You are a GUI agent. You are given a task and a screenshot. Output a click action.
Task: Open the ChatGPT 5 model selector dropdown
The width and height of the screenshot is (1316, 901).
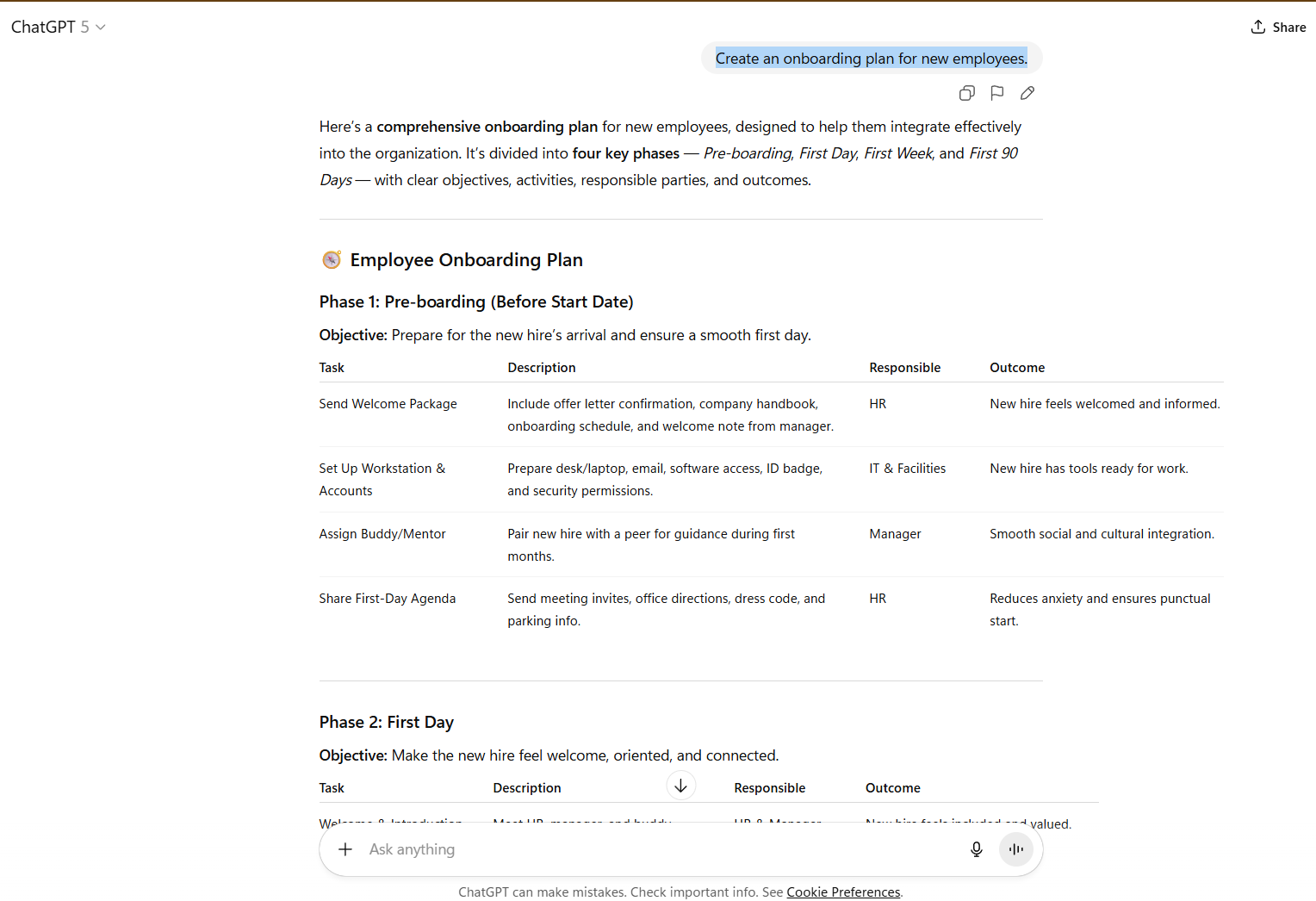(59, 27)
